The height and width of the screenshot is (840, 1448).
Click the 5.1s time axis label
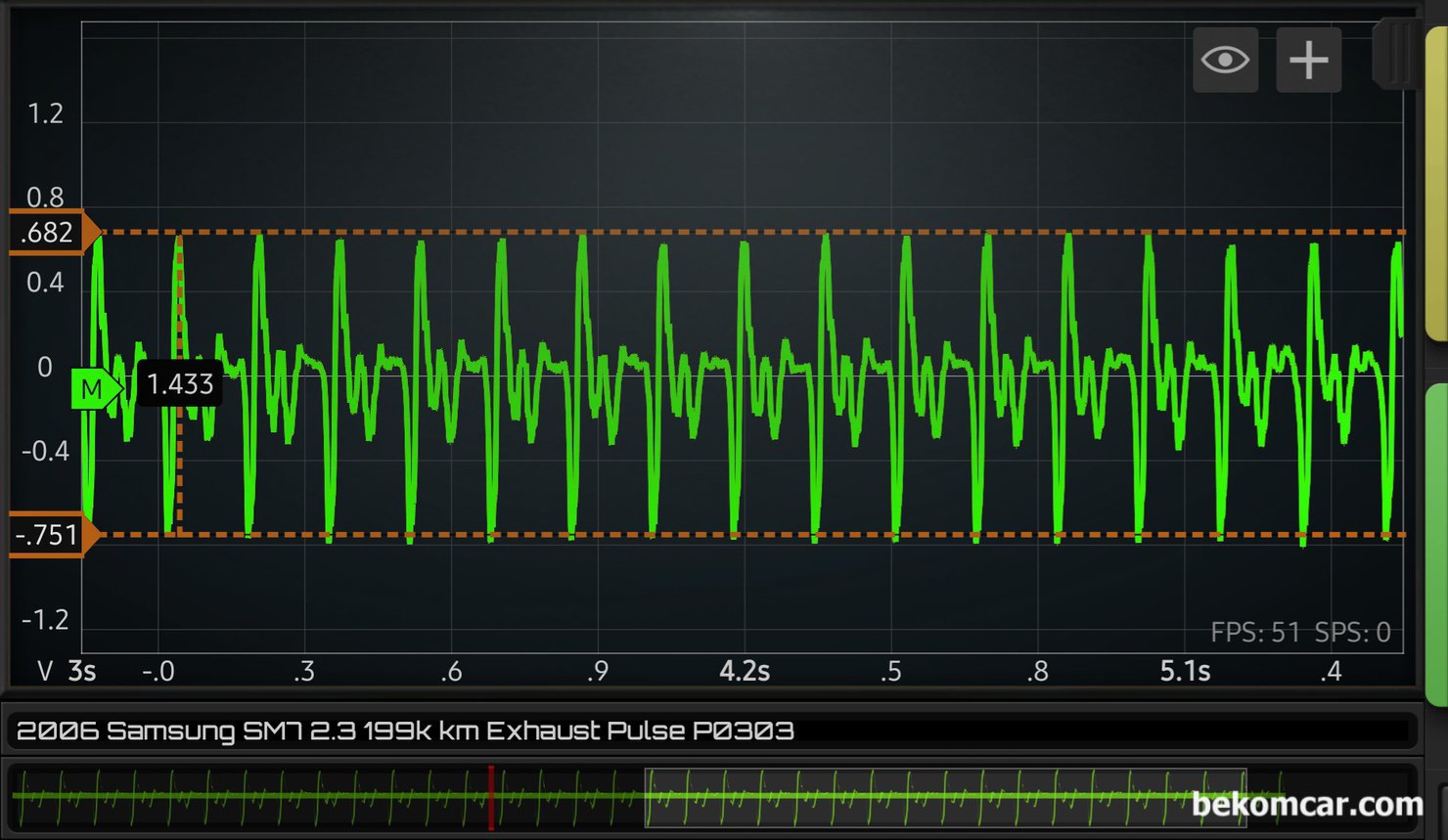coord(1184,672)
